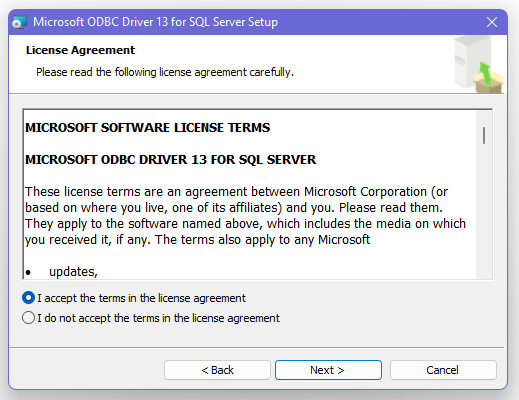The image size is (519, 400).
Task: Cancel the driver installation
Action: coord(443,370)
